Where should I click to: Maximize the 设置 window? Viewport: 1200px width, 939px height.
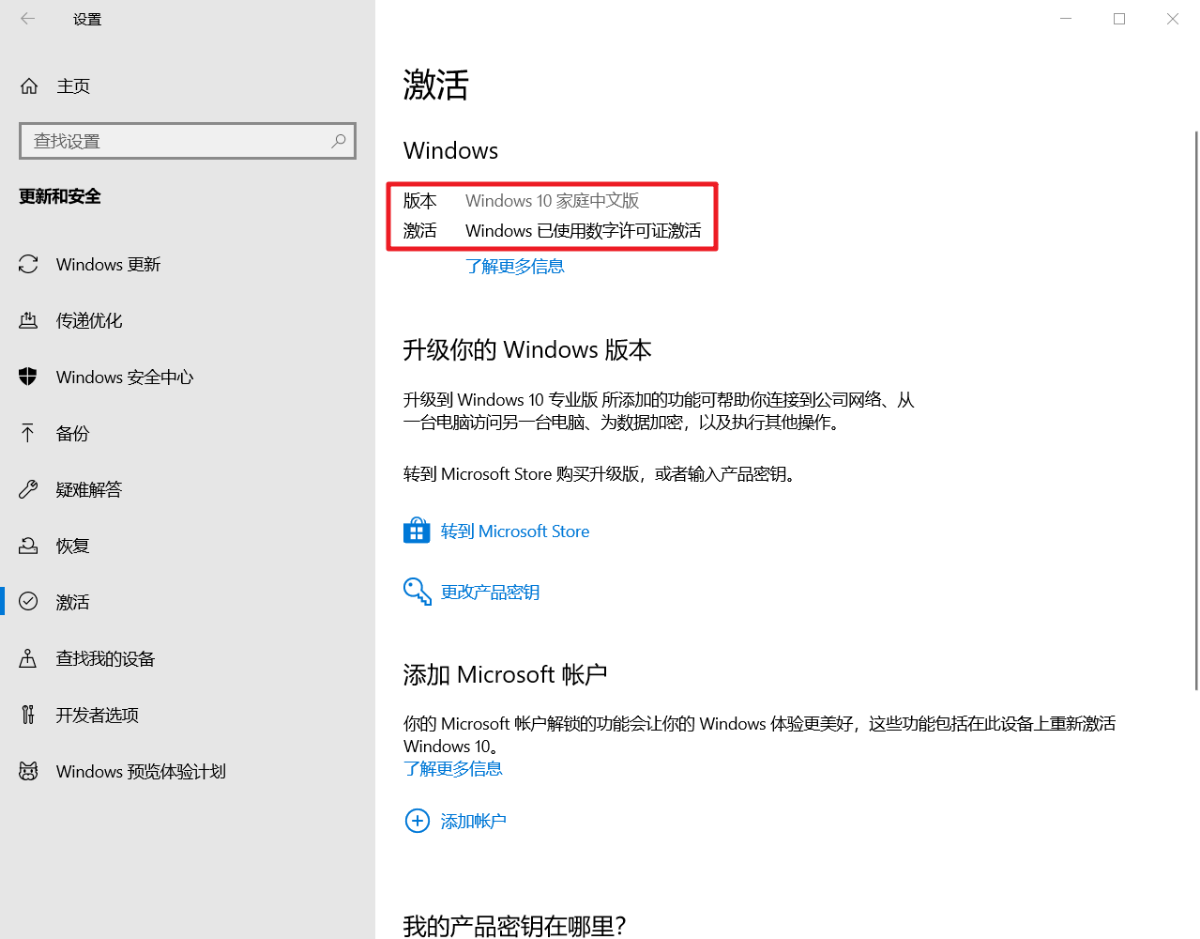(1119, 19)
